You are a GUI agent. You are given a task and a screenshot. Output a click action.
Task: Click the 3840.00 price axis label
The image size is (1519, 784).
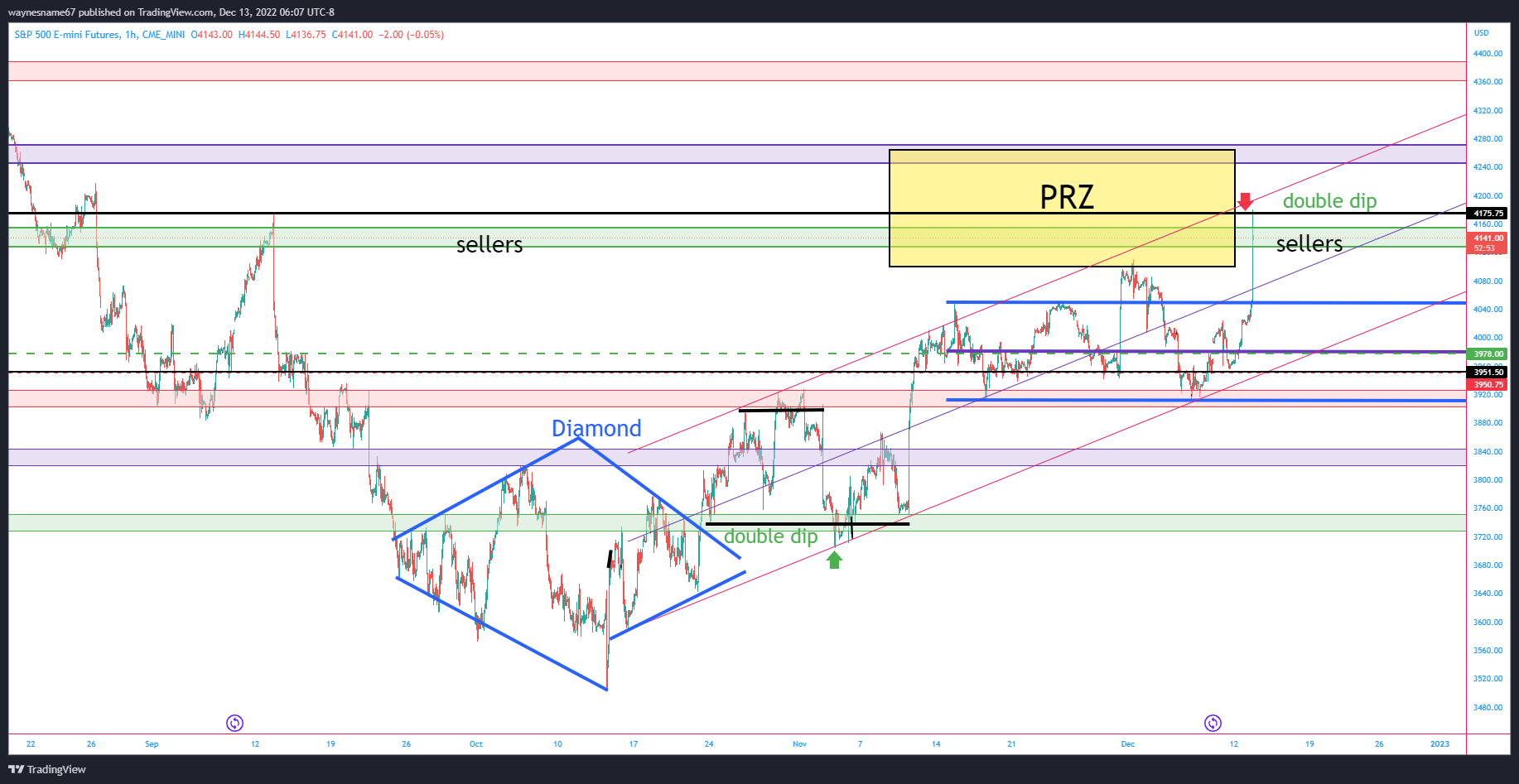click(x=1488, y=452)
